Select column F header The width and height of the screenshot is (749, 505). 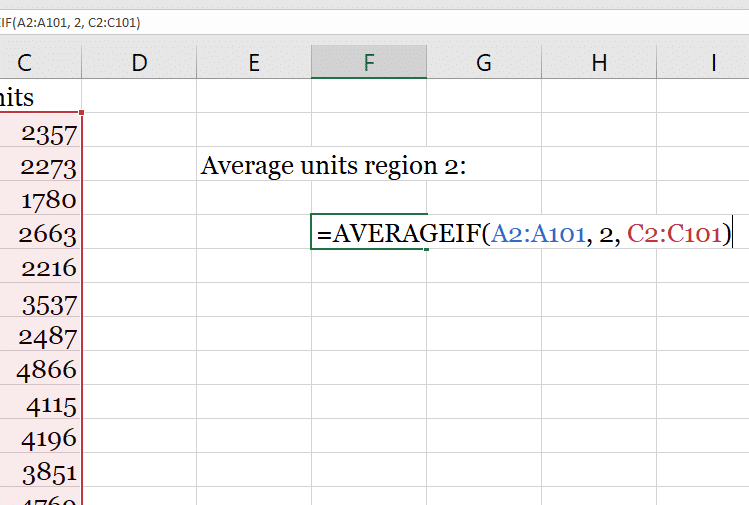coord(369,62)
